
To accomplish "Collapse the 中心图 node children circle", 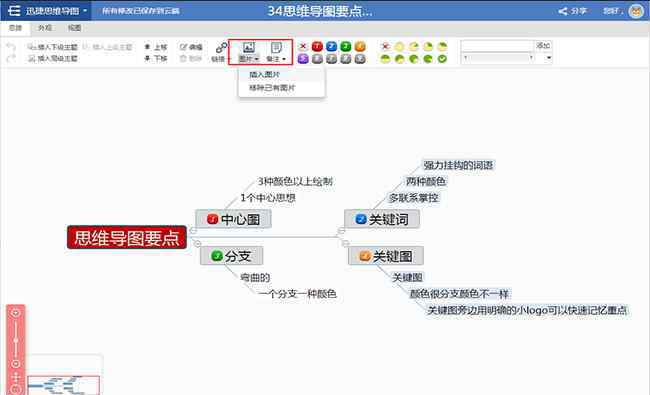I will (x=193, y=230).
